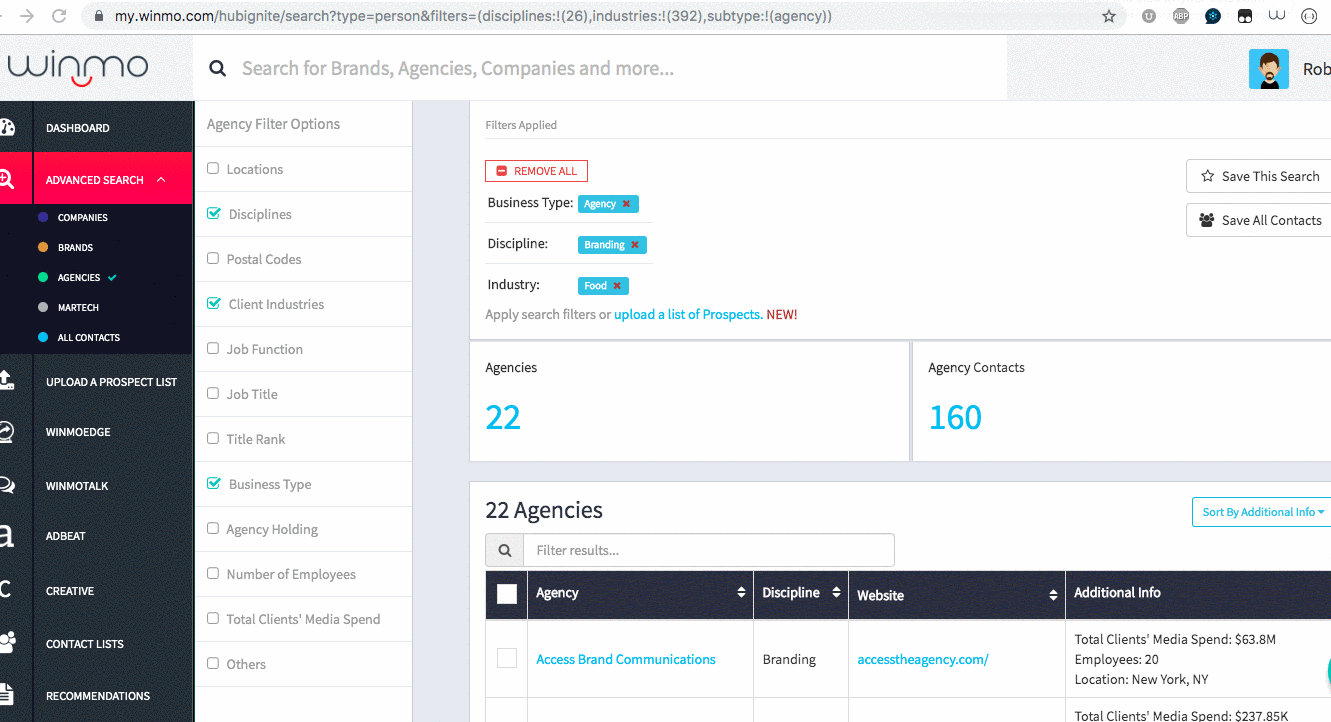Open the Access Brand Communications agency link
Viewport: 1331px width, 722px height.
626,659
